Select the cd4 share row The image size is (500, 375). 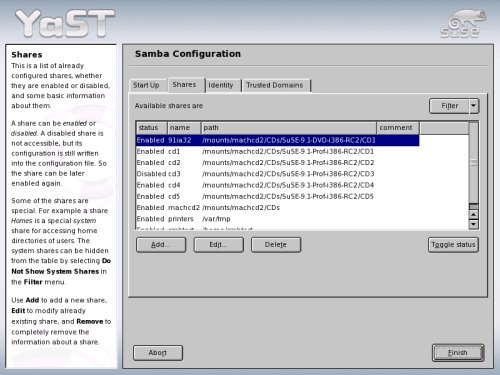click(x=278, y=185)
